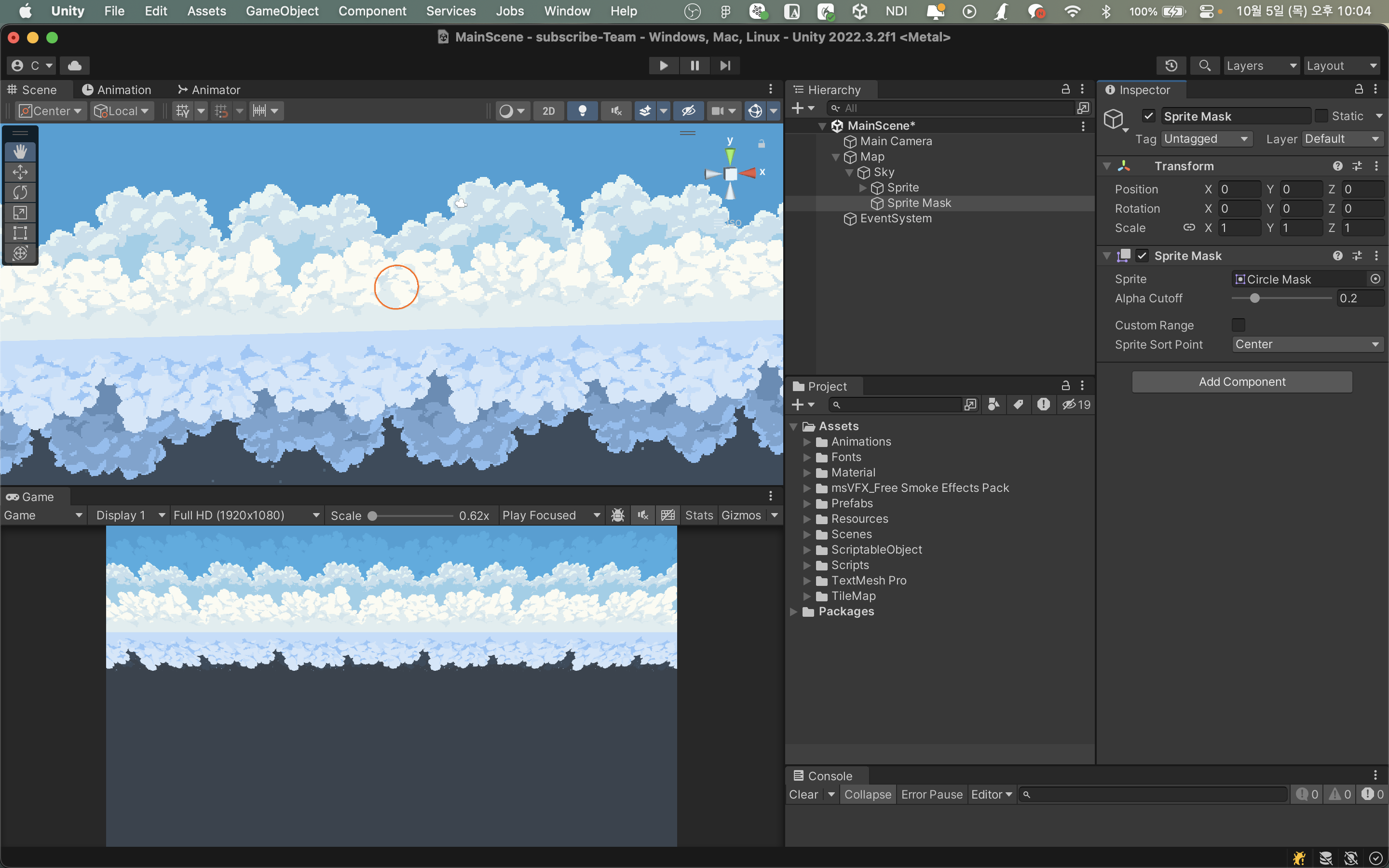Click Clear in the Console

[803, 795]
